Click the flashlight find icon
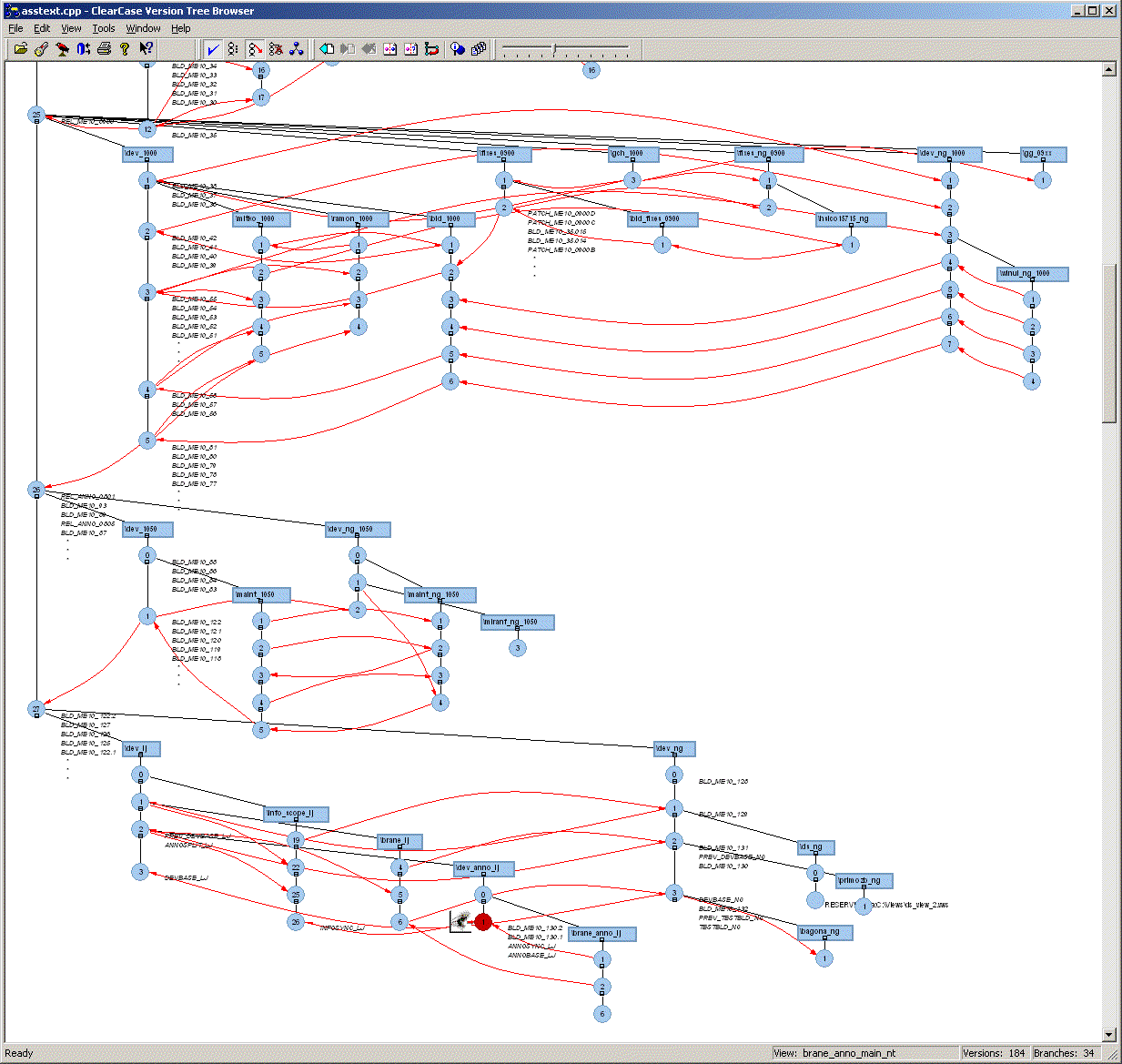 tap(41, 49)
